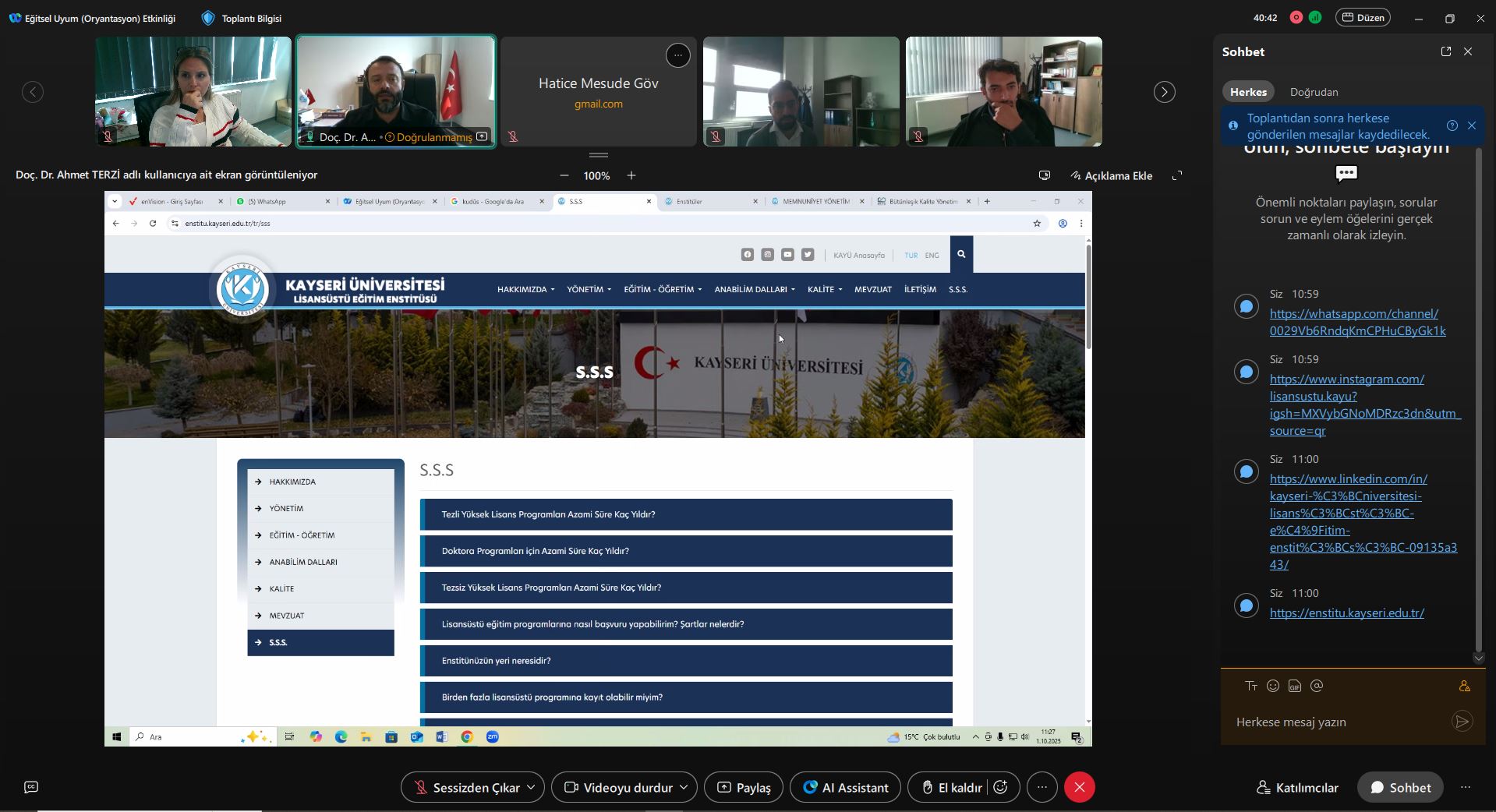The height and width of the screenshot is (812, 1496).
Task: Zoom in shared screen with plus button
Action: pyautogui.click(x=631, y=175)
